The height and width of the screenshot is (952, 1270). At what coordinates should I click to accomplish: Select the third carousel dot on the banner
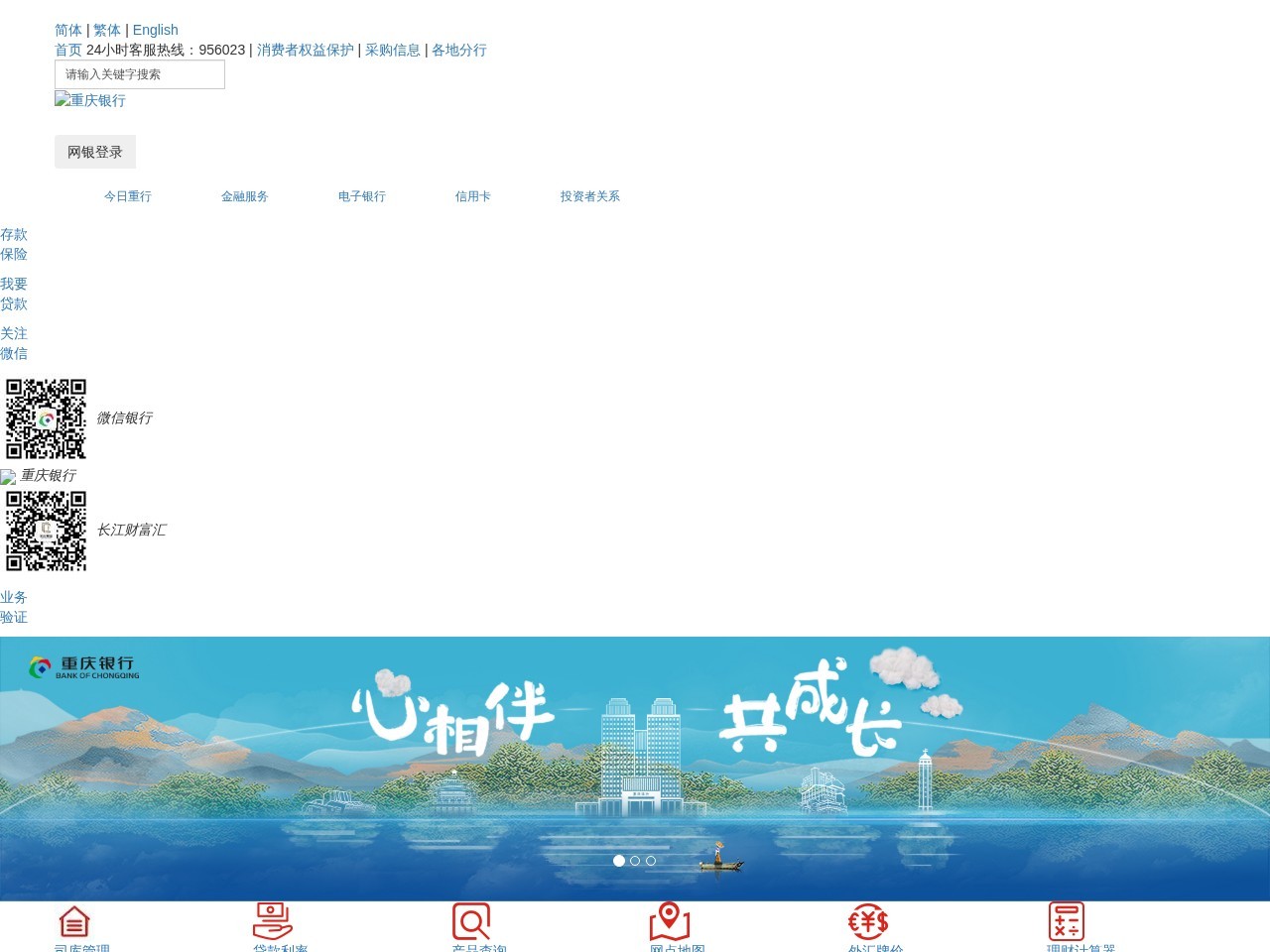651,861
